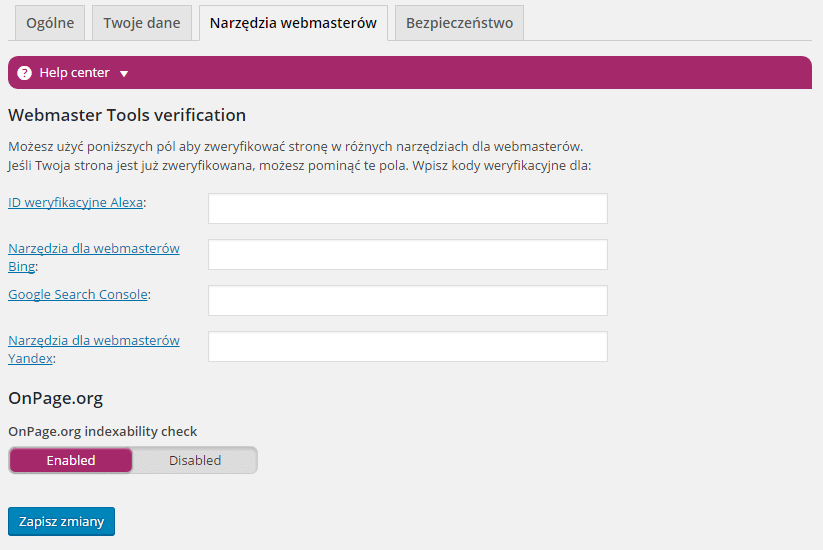Set indexability check to Disabled
Screen dimensions: 823x550
[195, 460]
